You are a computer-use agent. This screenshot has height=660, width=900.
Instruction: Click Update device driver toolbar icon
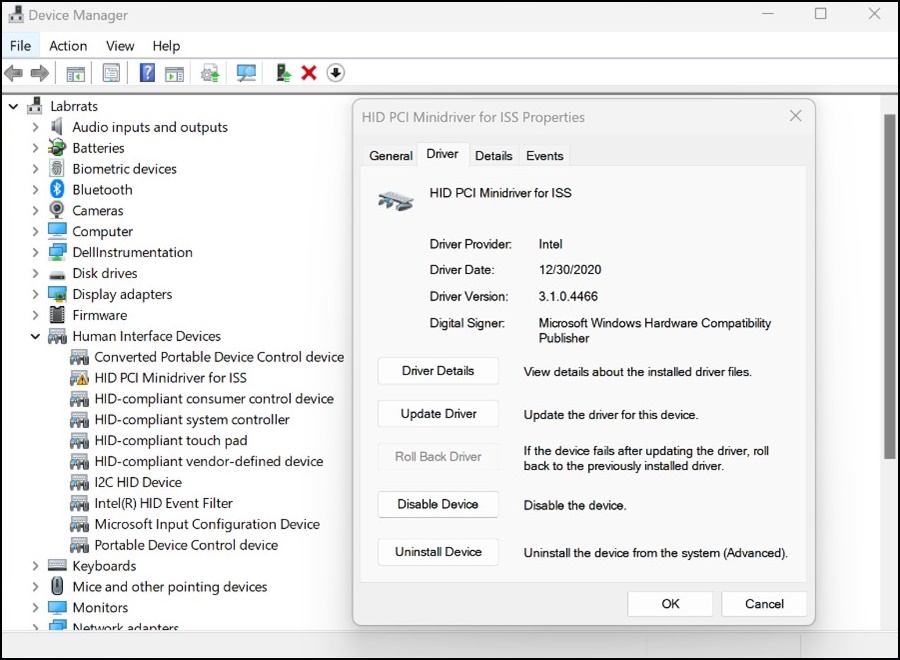click(x=210, y=73)
